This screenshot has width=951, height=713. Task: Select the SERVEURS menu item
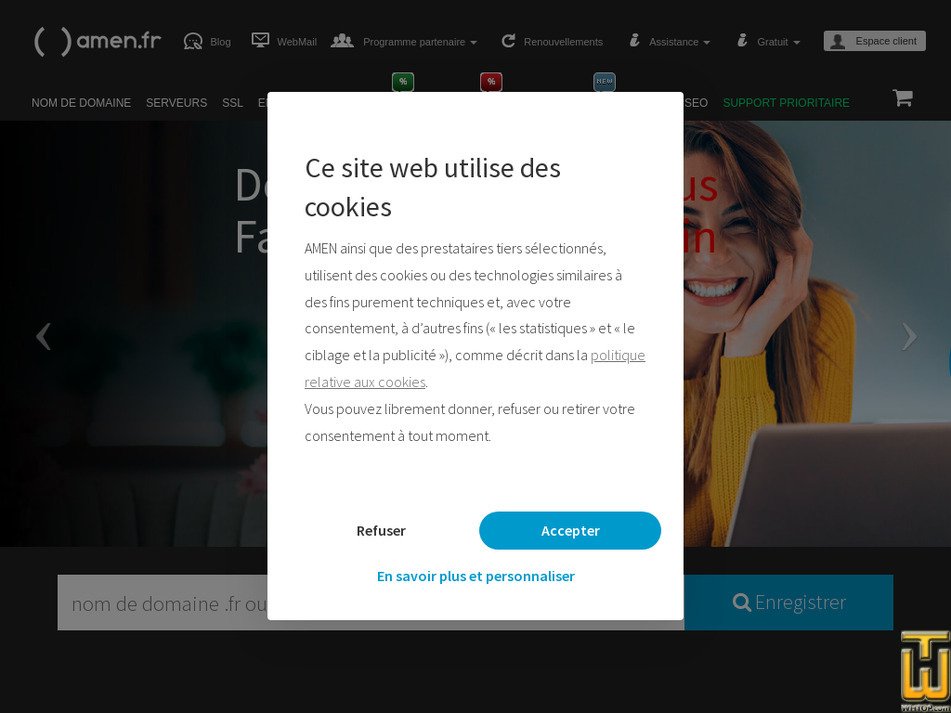tap(176, 103)
